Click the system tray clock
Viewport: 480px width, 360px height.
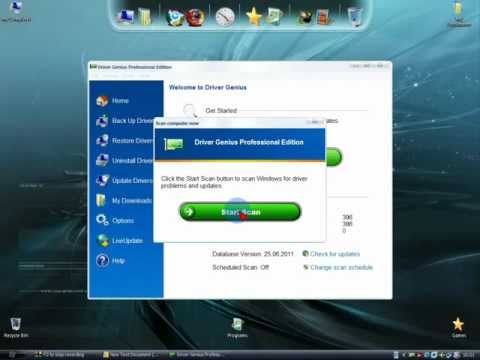tap(468, 355)
